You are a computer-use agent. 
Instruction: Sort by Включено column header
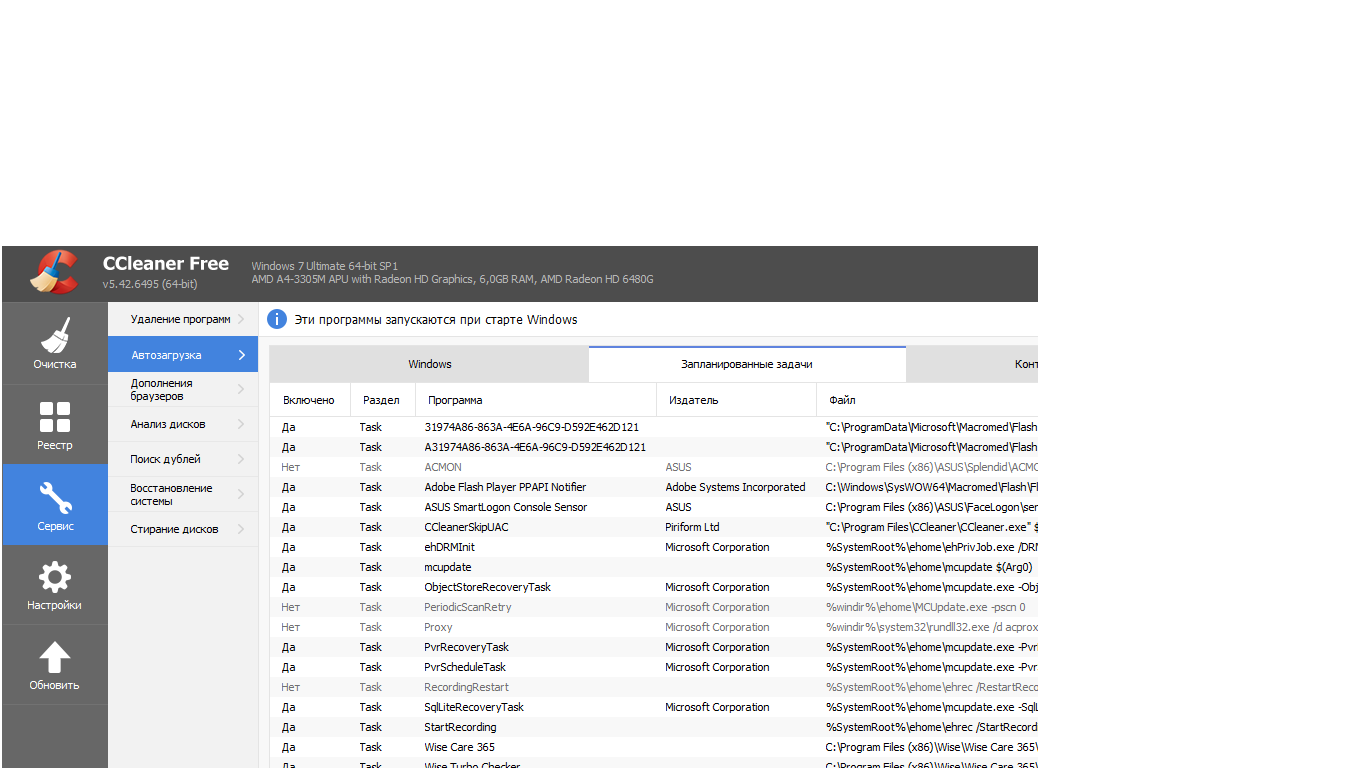[x=309, y=400]
